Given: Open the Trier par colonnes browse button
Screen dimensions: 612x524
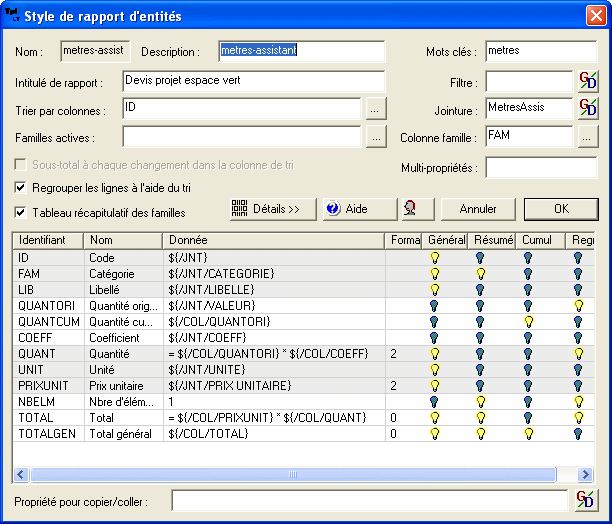Looking at the screenshot, I should click(374, 108).
